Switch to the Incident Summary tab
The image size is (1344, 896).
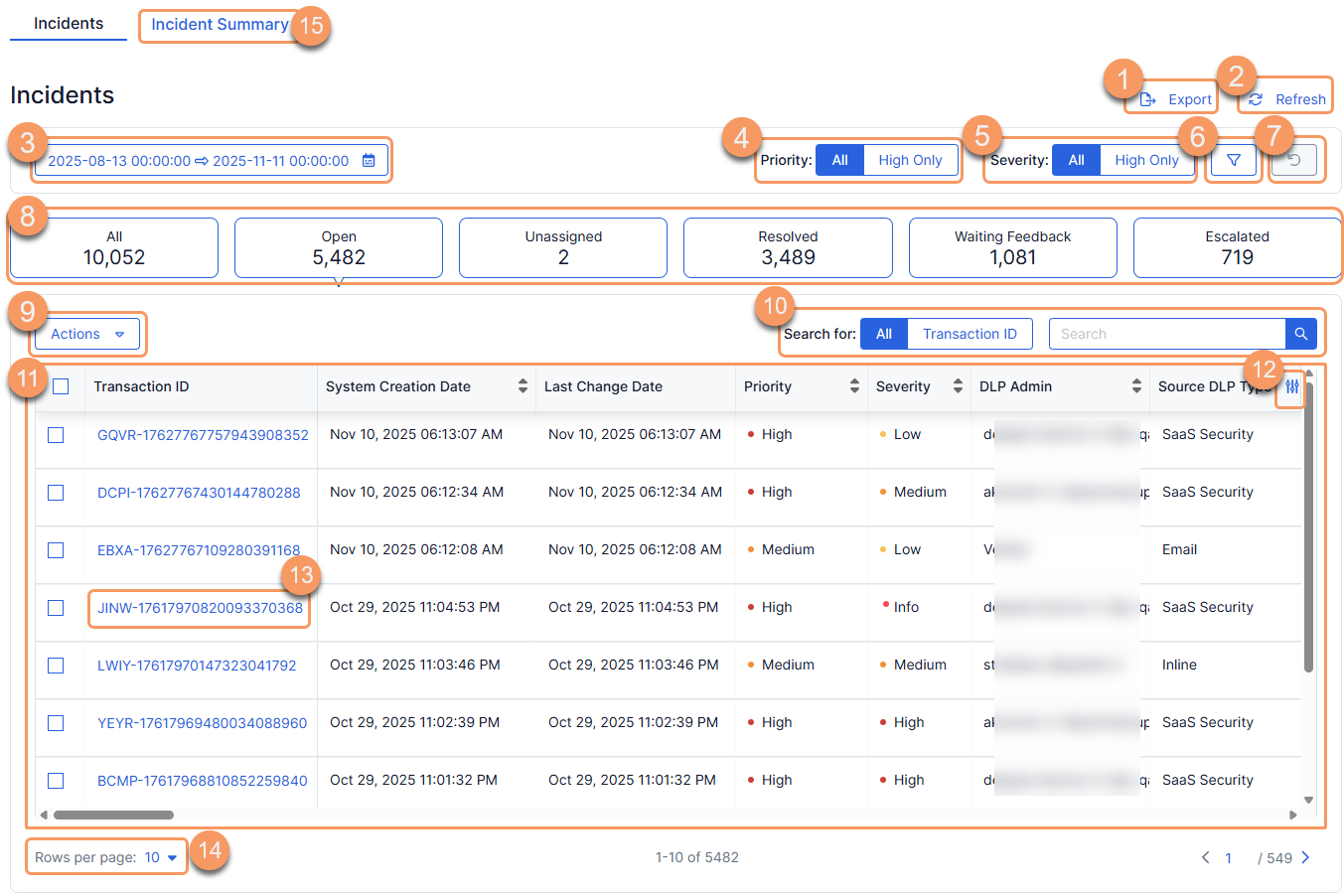click(x=219, y=24)
